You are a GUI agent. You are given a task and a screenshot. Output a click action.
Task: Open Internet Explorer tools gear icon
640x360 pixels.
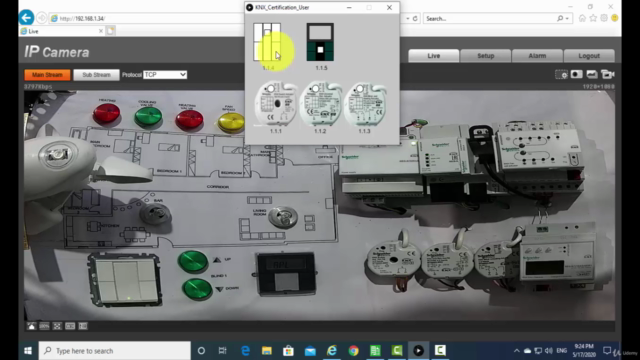(604, 18)
